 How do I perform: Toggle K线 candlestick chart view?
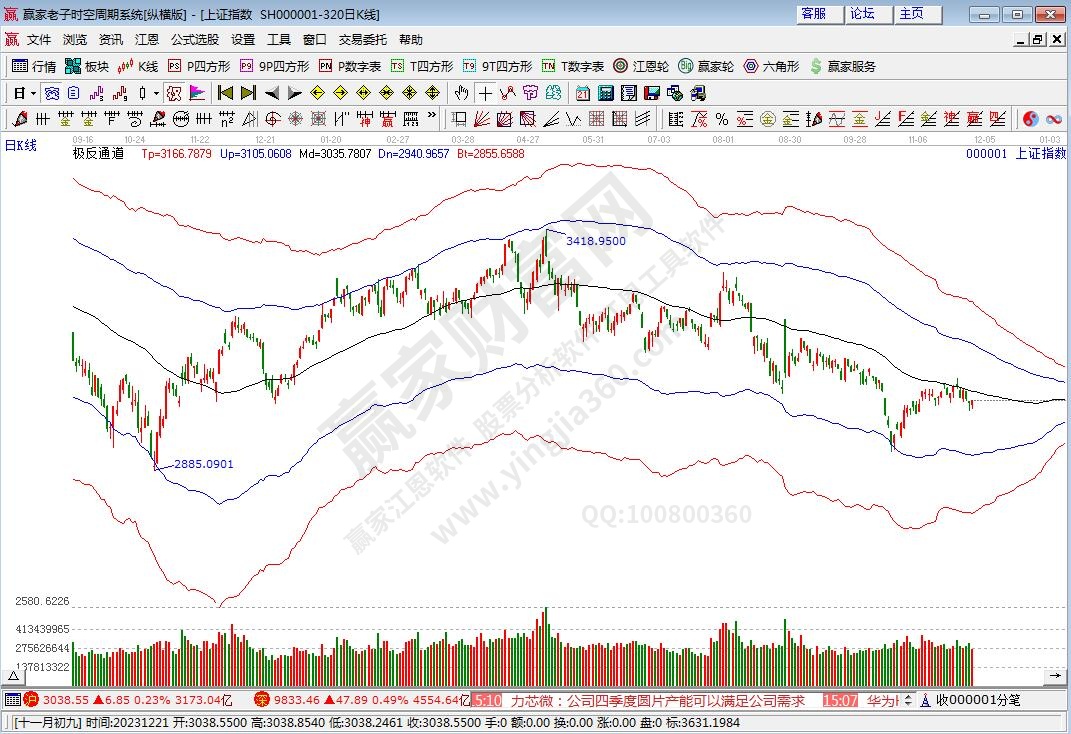coord(138,66)
